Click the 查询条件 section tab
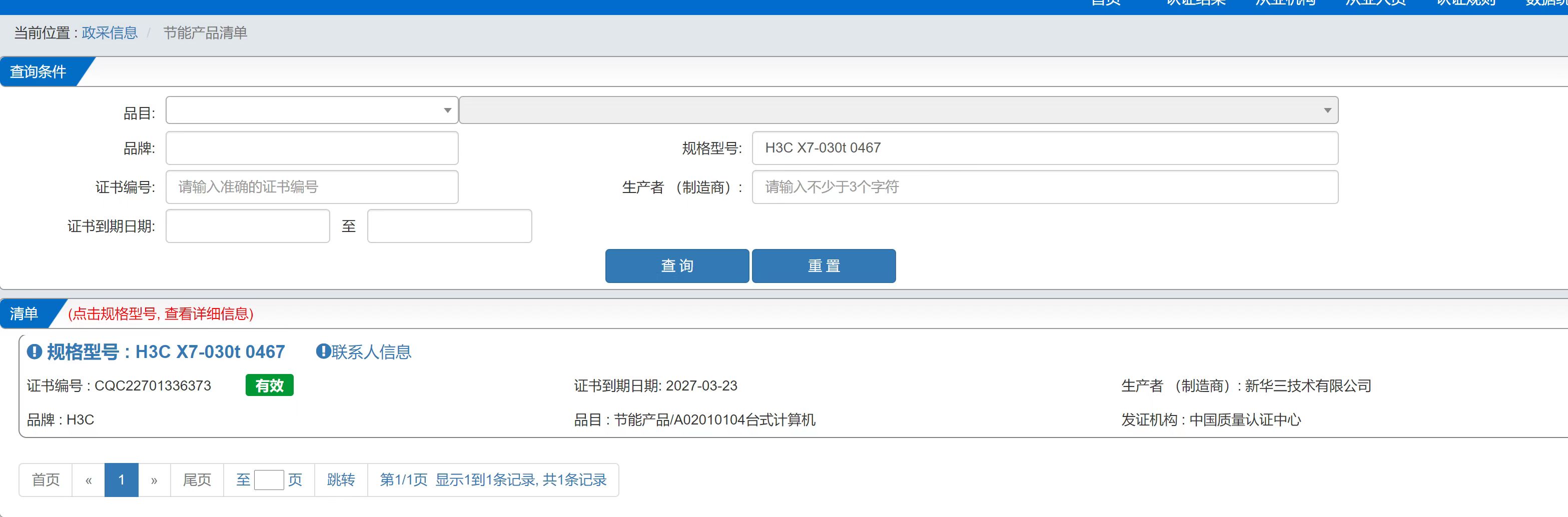Viewport: 1568px width, 517px height. point(39,72)
